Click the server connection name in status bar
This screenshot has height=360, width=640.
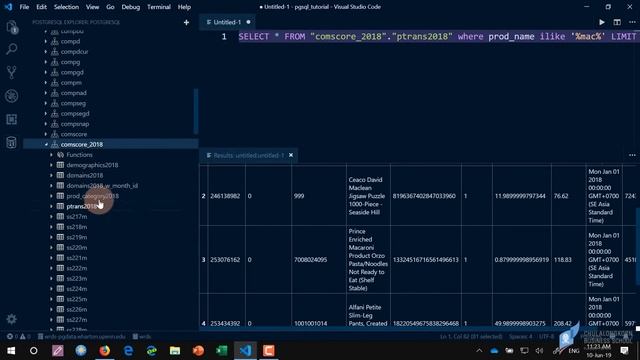pyautogui.click(x=82, y=337)
